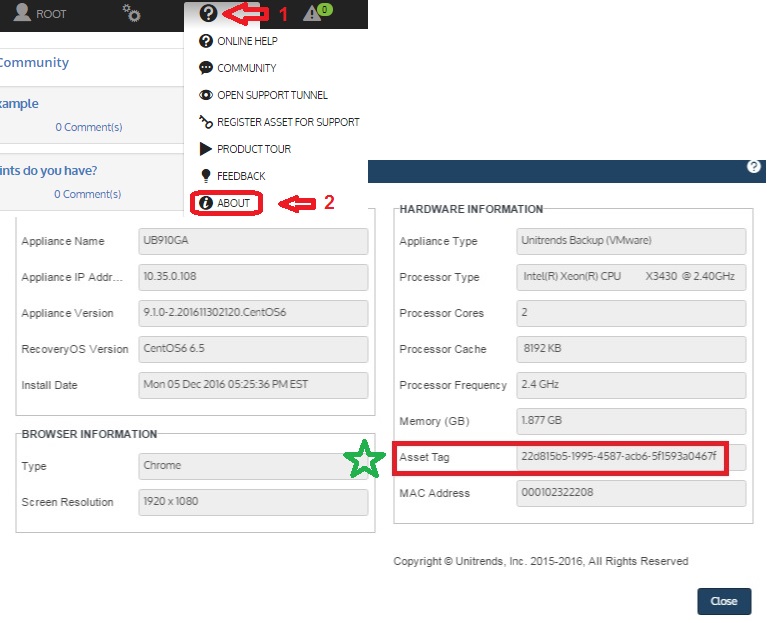This screenshot has height=623, width=767.
Task: Click the Unitrends copyright notice text
Action: [541, 561]
